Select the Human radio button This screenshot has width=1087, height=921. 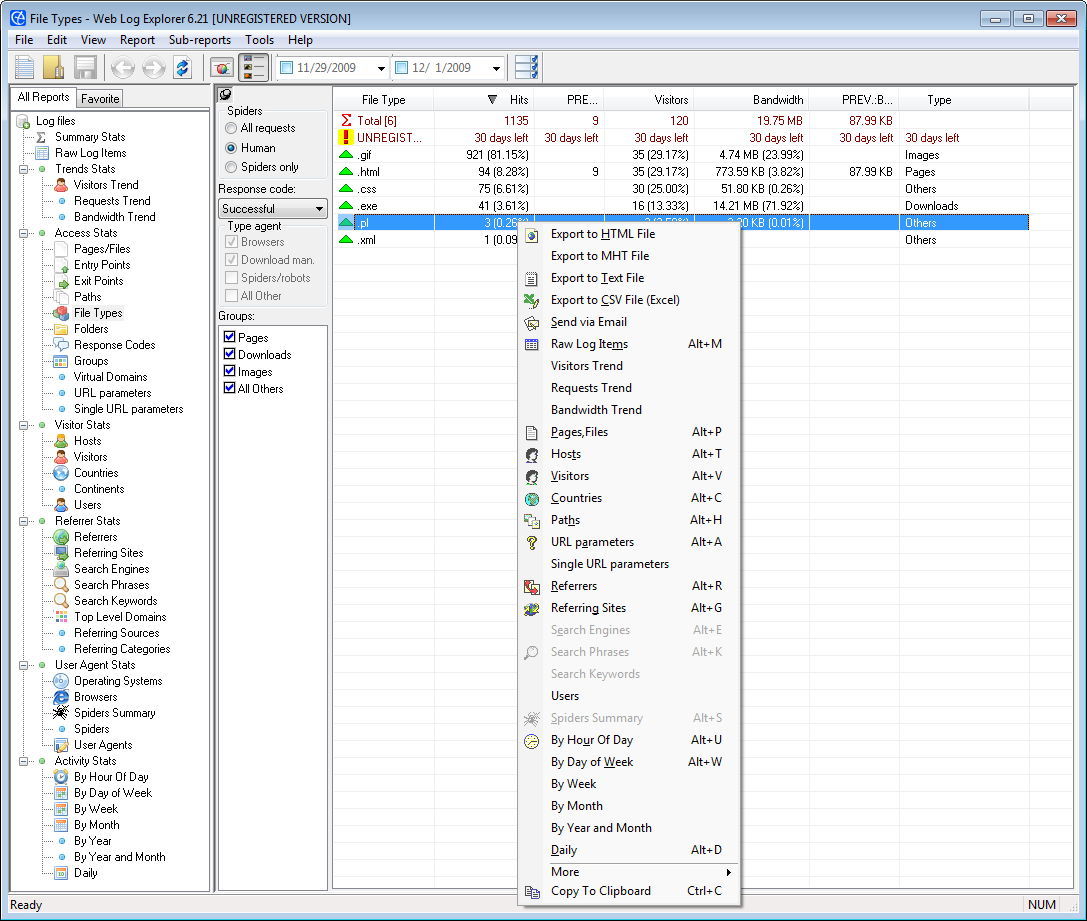pos(231,148)
